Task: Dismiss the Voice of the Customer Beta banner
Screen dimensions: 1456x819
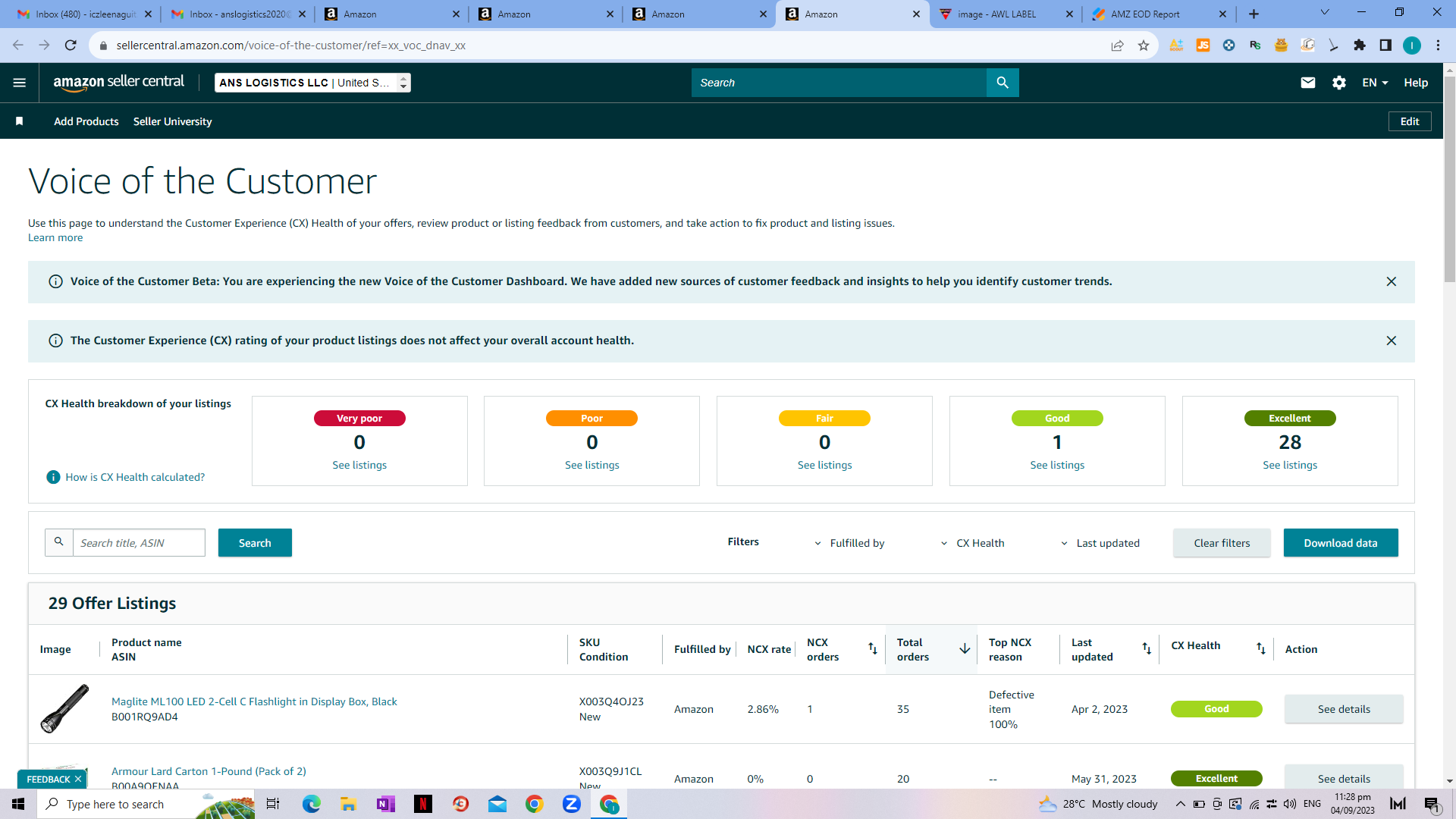Action: tap(1392, 281)
